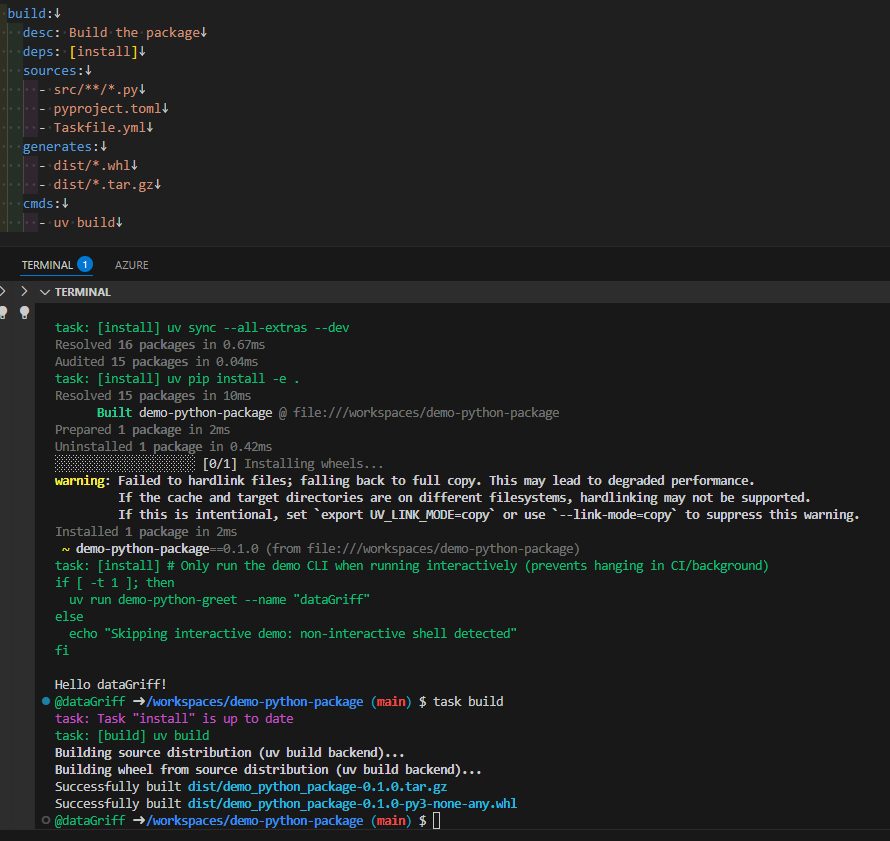Viewport: 890px width, 841px height.
Task: Click 'desc: Build the package' line
Action: pos(111,33)
